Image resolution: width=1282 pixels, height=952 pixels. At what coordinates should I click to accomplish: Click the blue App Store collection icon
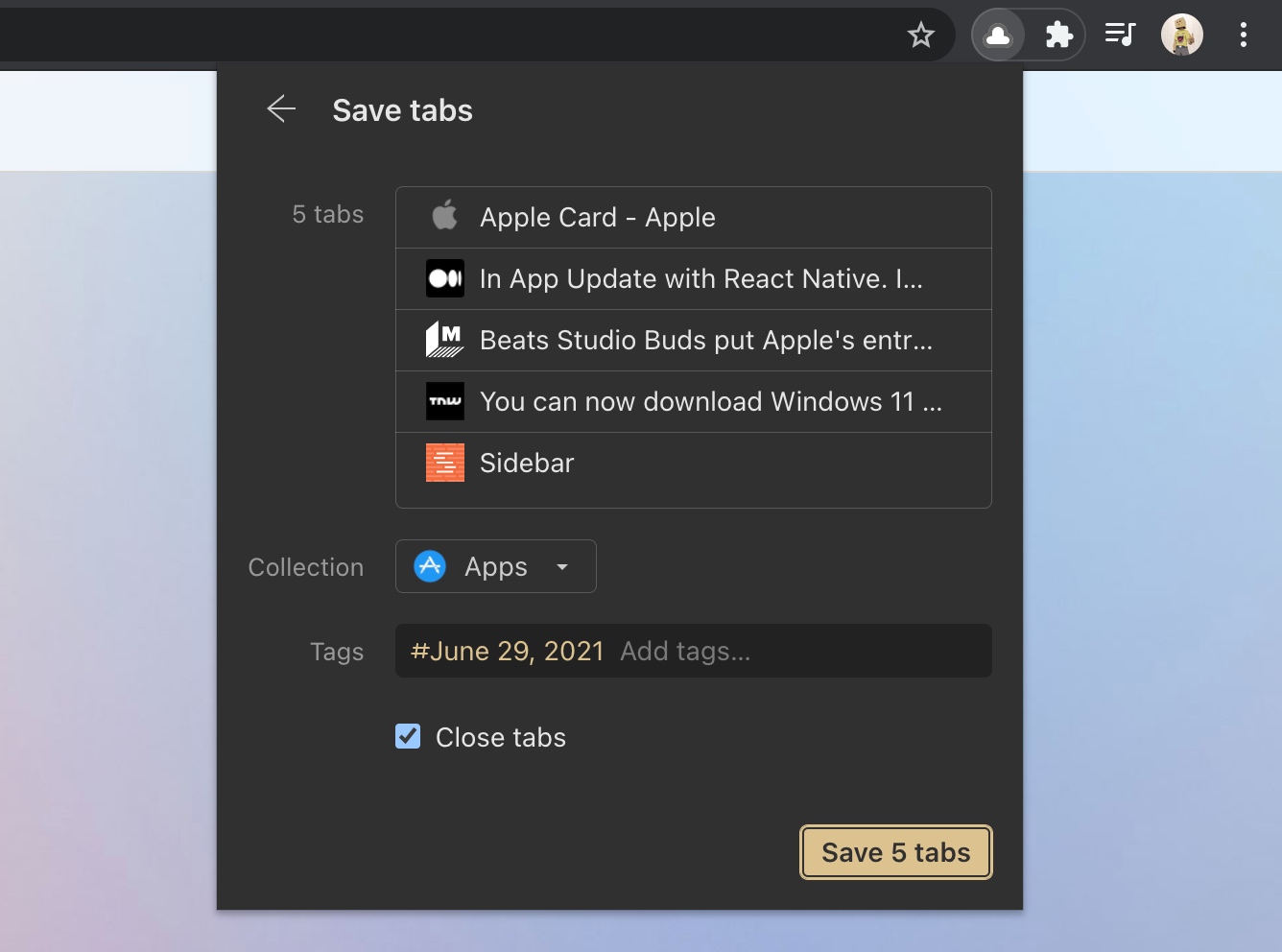[429, 566]
